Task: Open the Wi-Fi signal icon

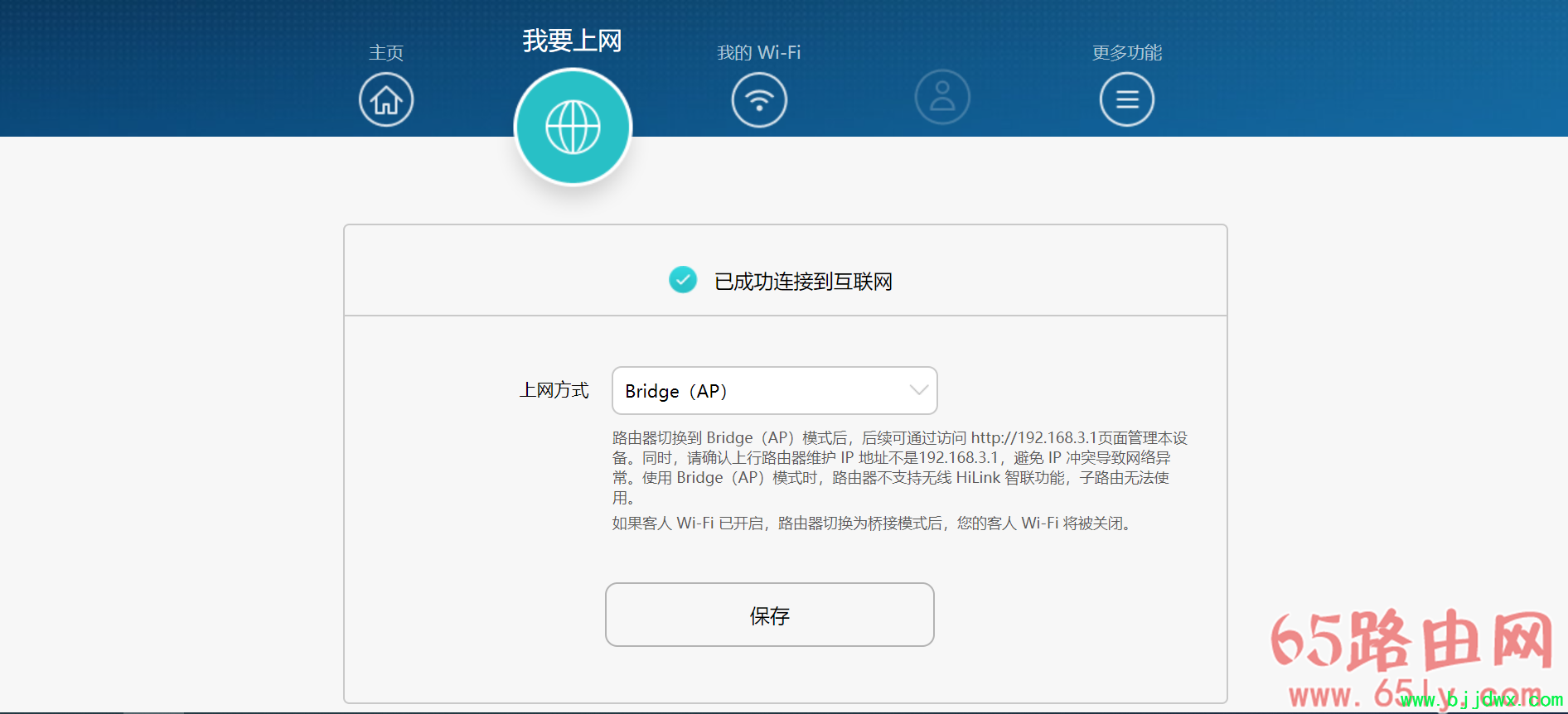Action: (x=758, y=100)
